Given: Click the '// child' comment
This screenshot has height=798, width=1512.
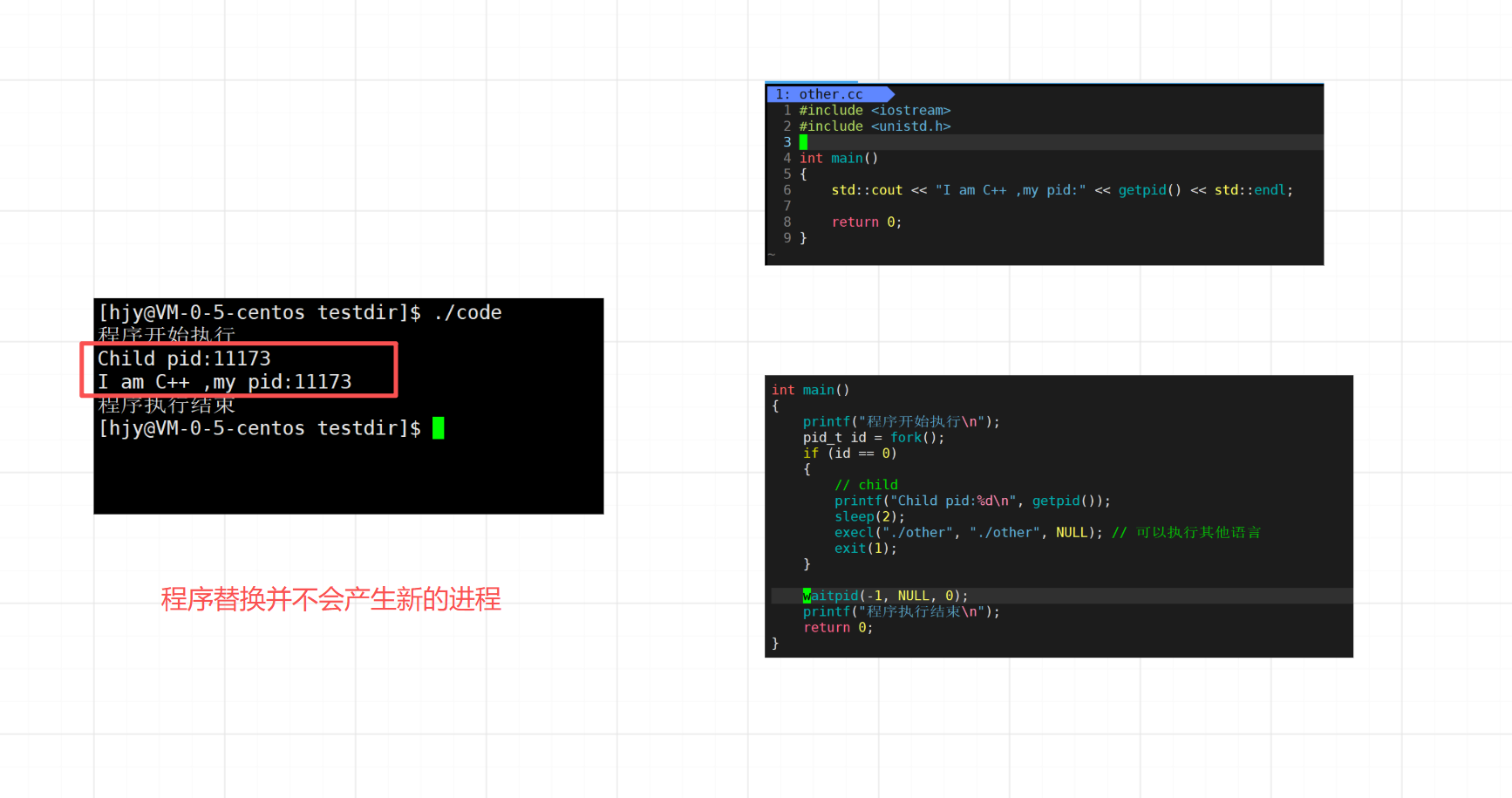Looking at the screenshot, I should click(x=866, y=485).
